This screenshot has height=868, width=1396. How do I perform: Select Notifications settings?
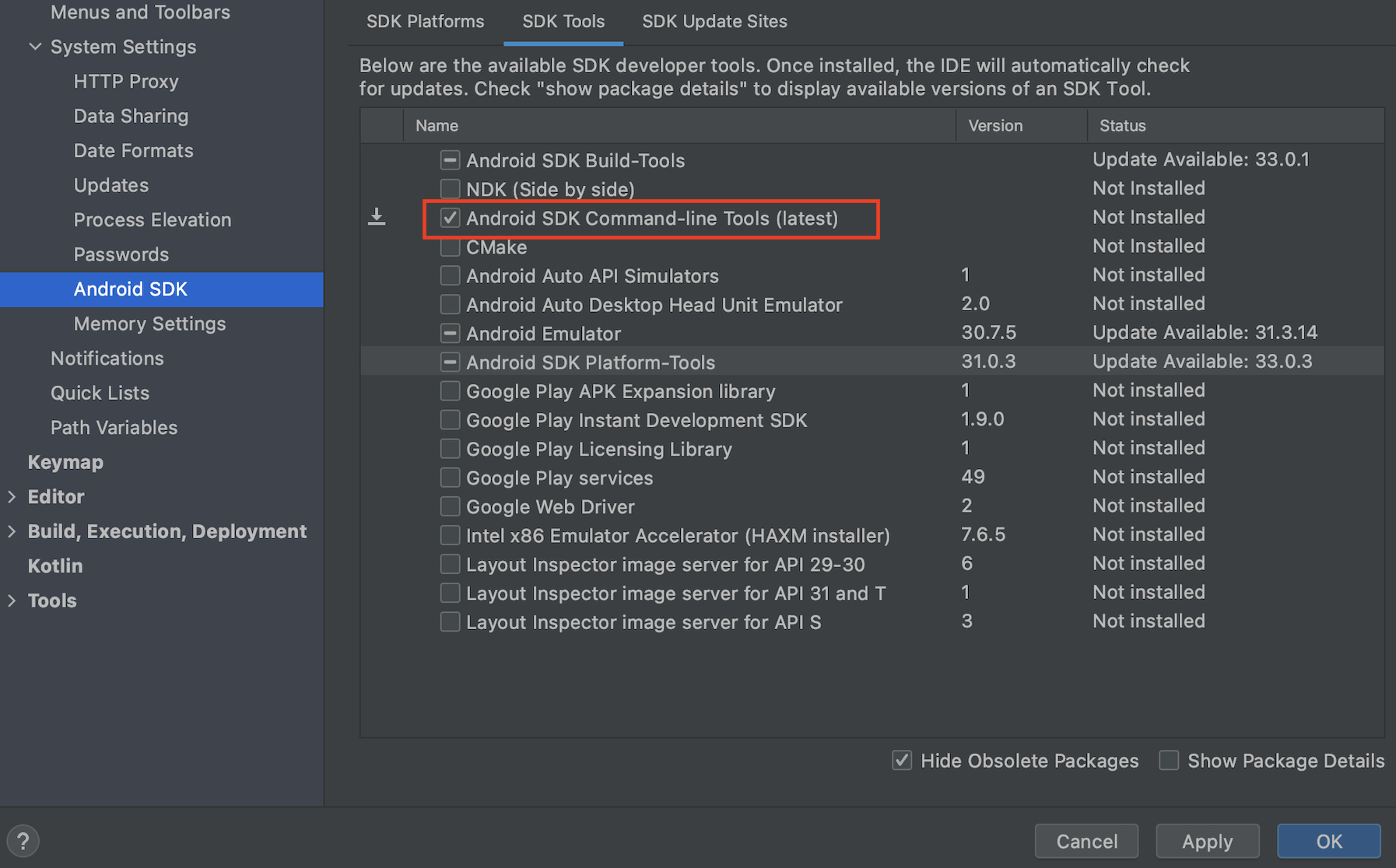click(x=107, y=358)
